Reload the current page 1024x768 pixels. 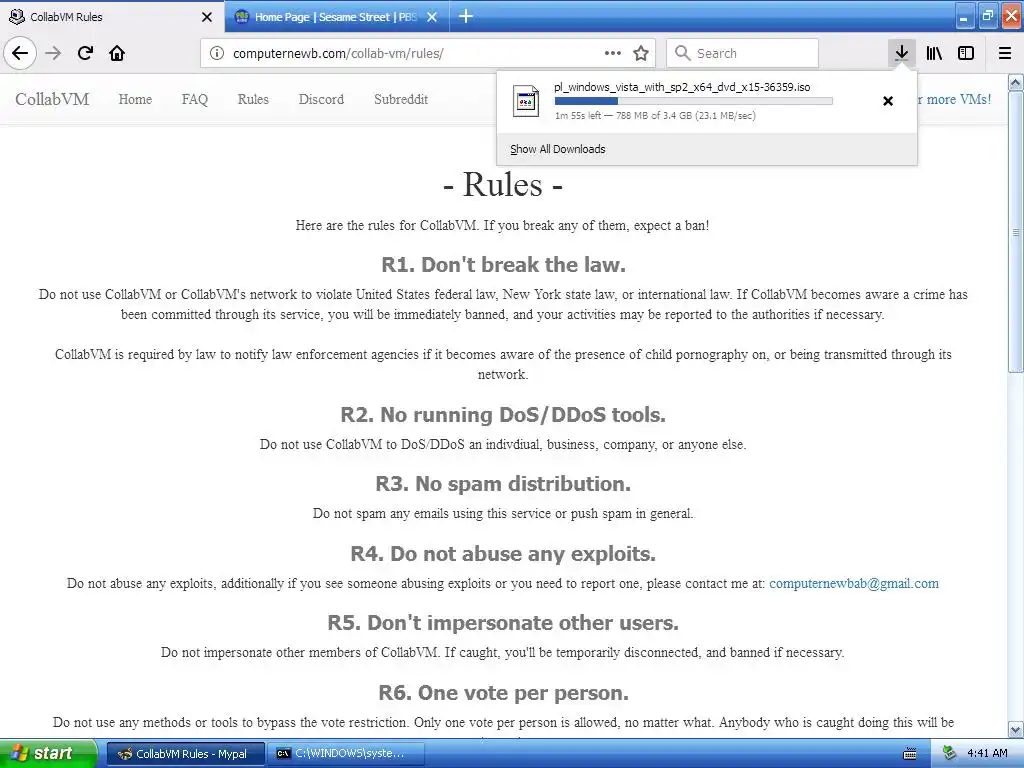pyautogui.click(x=85, y=53)
